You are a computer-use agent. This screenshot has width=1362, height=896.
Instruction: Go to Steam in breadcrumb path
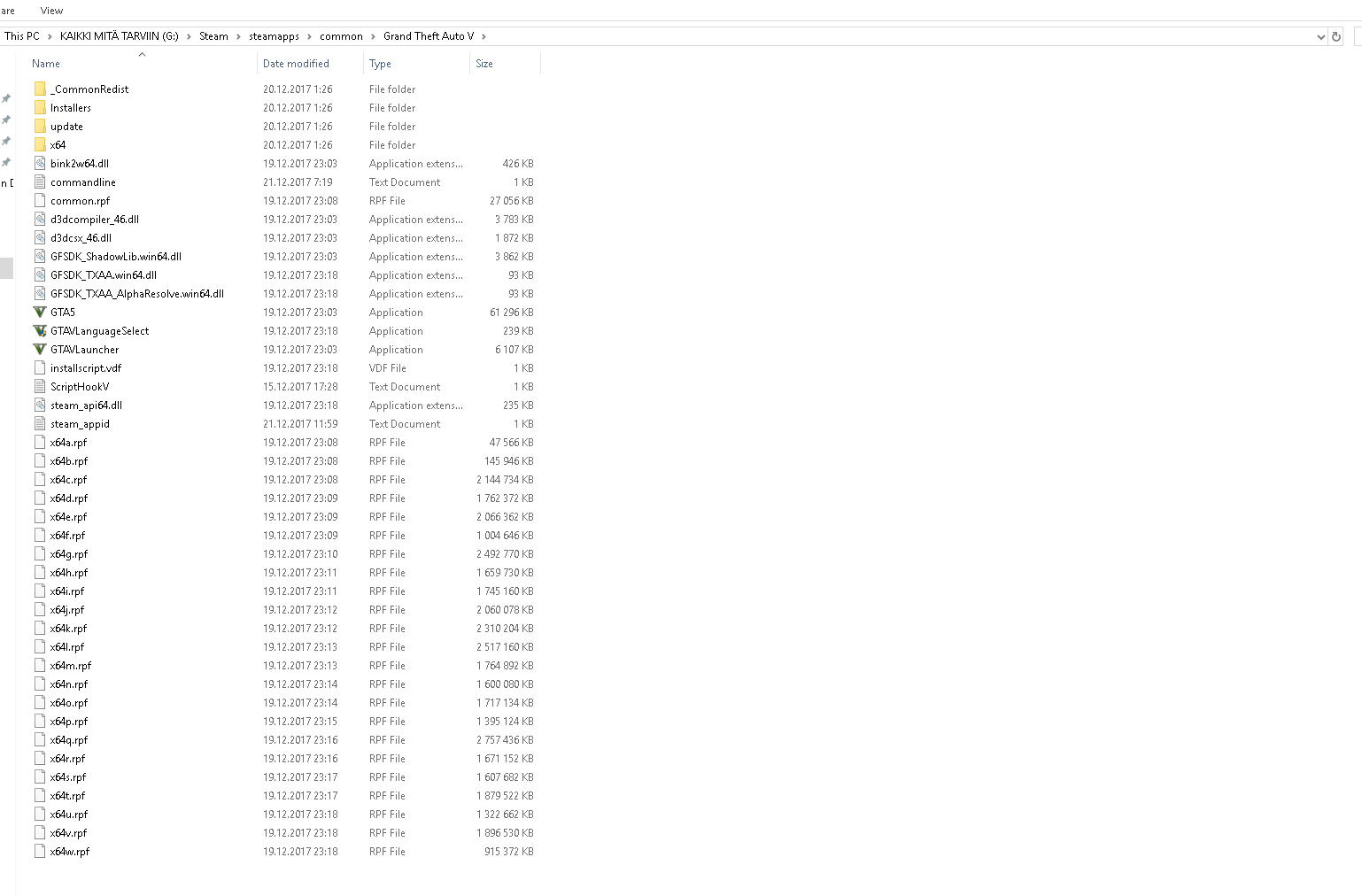click(213, 36)
